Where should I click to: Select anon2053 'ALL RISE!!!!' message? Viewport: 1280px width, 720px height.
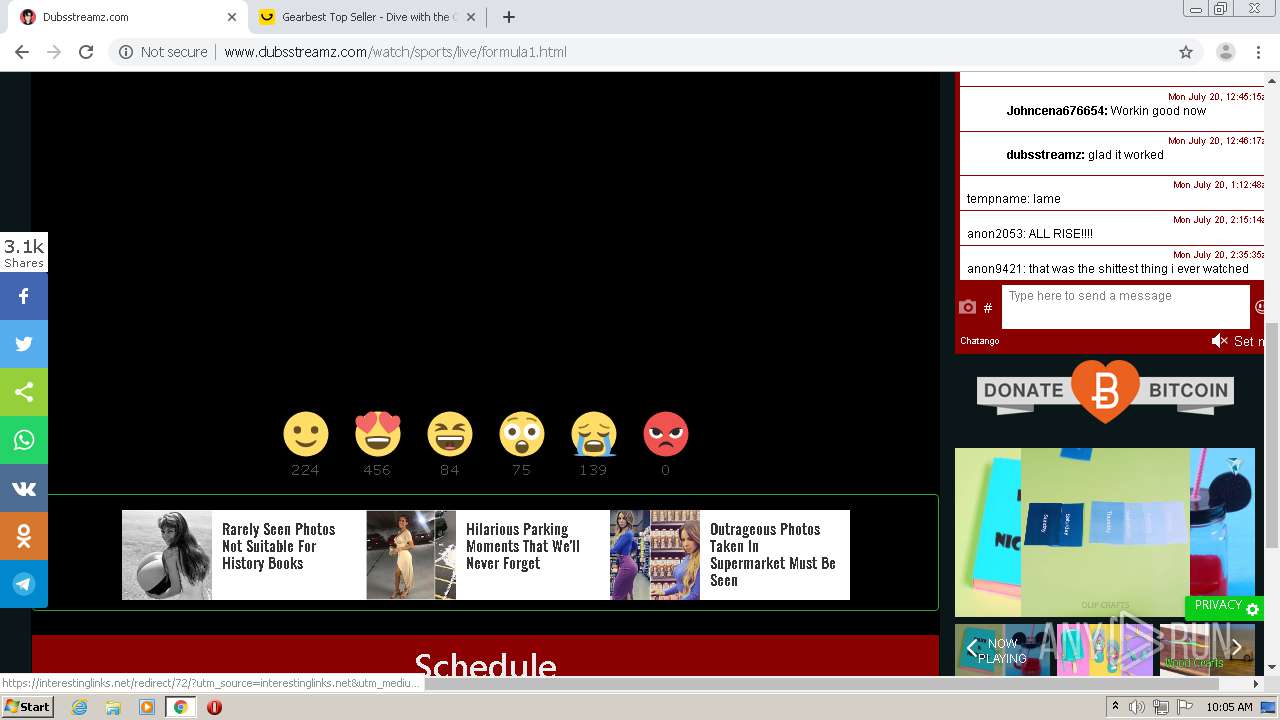click(1111, 227)
